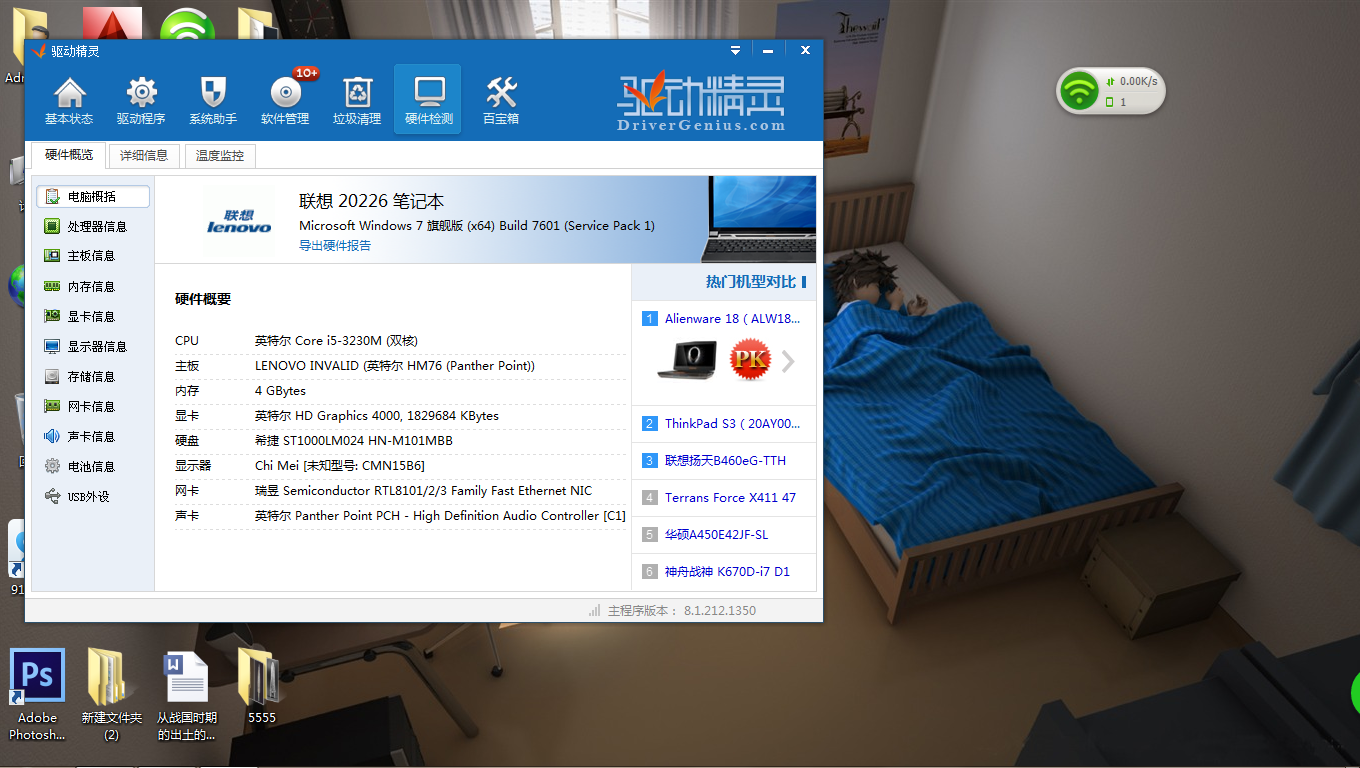The image size is (1360, 768).
Task: Open 神舟战神 K670D-i7 comparison link
Action: [x=727, y=572]
